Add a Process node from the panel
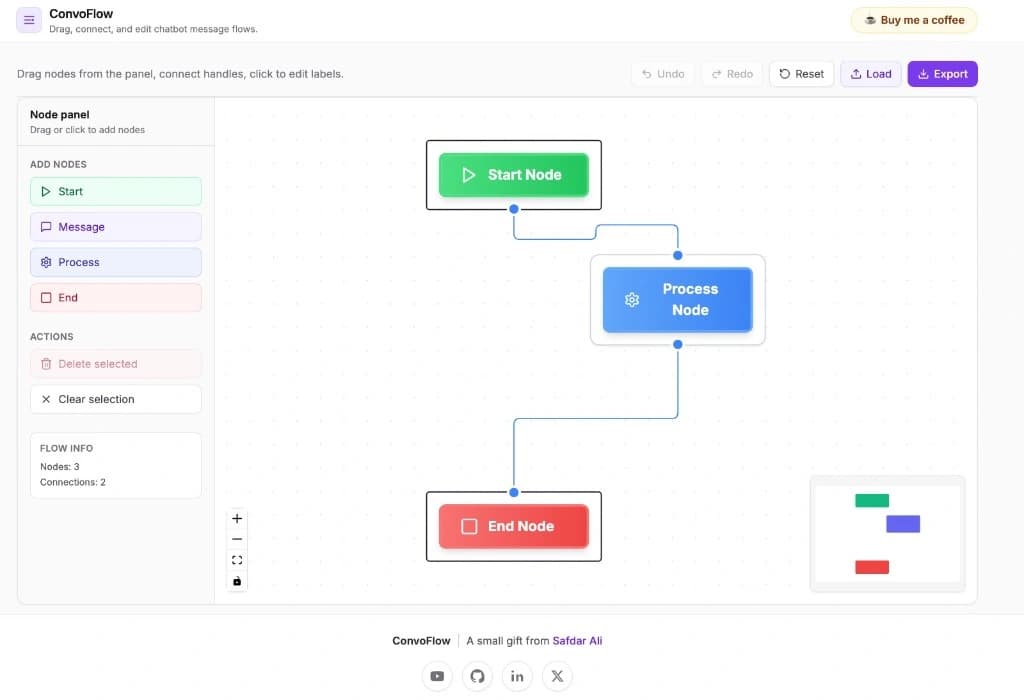The width and height of the screenshot is (1024, 700). pyautogui.click(x=116, y=262)
